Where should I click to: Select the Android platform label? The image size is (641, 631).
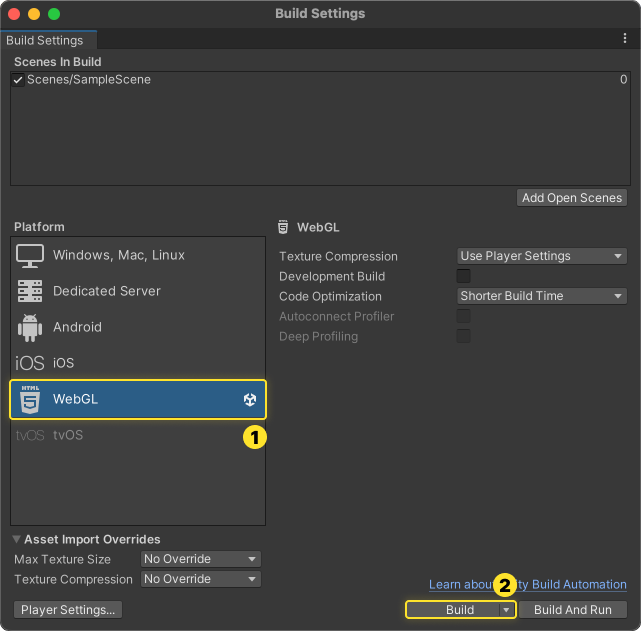coord(77,327)
